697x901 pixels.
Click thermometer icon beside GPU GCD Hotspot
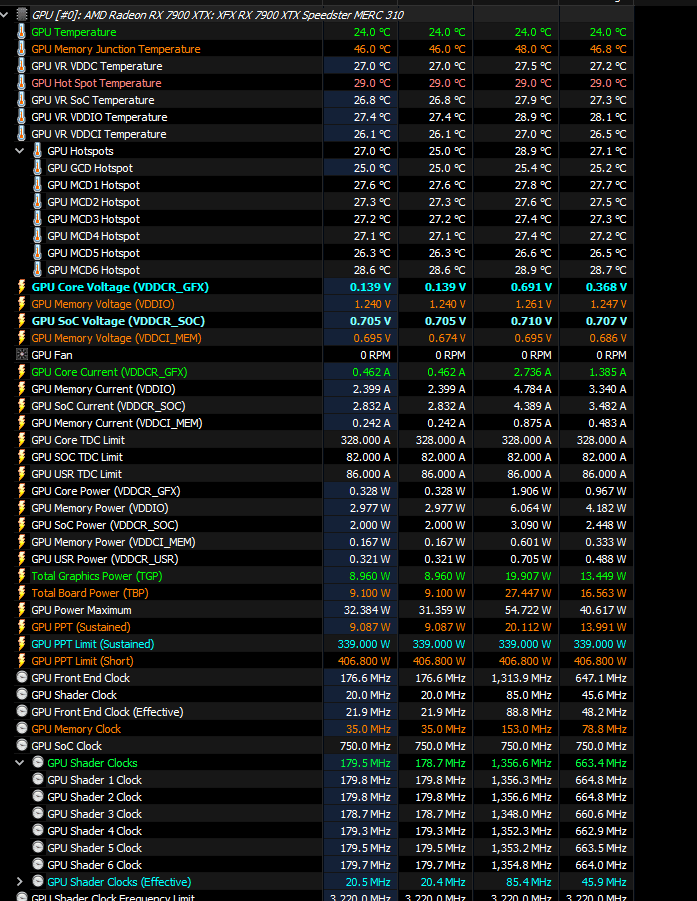(x=37, y=168)
